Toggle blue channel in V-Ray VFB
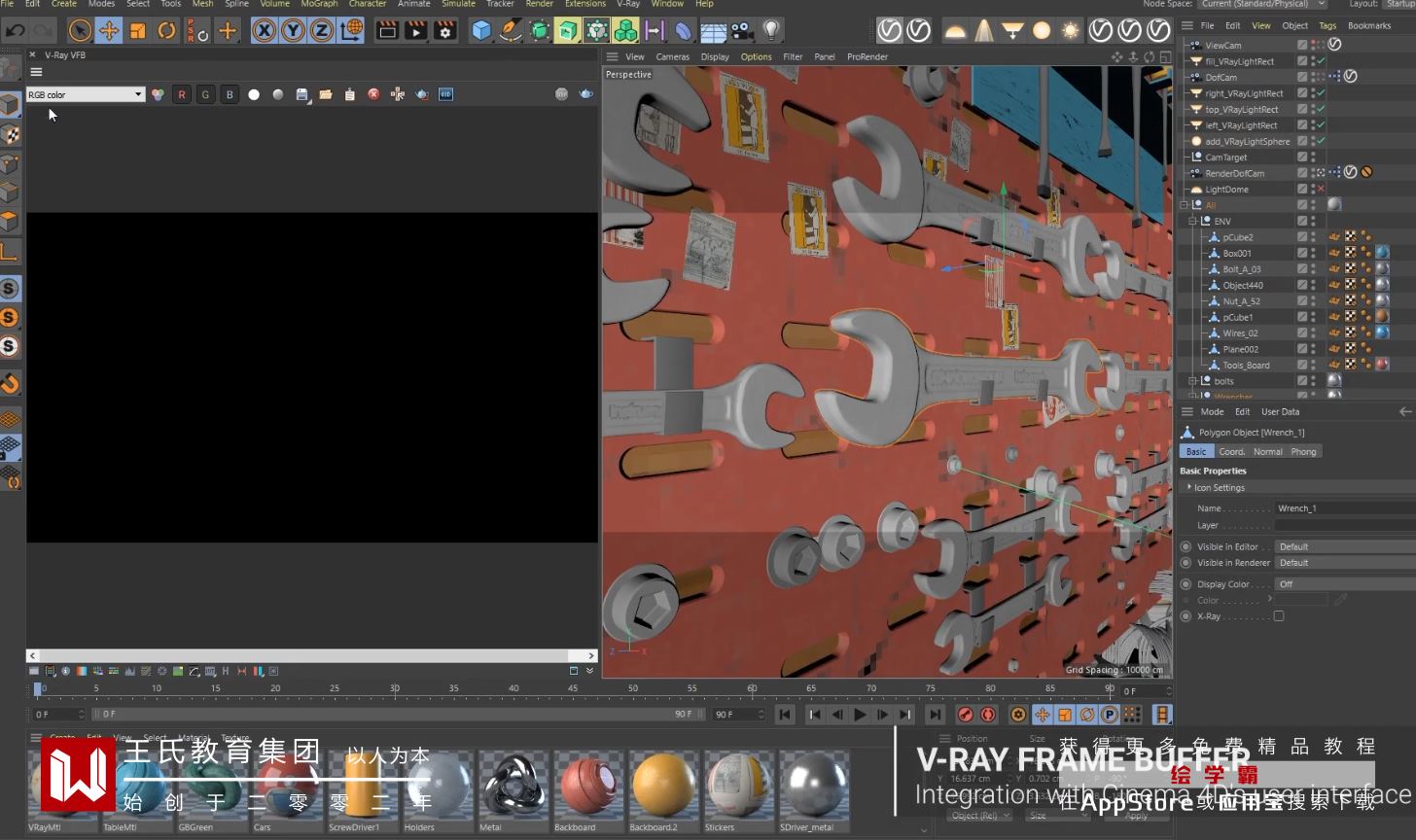1416x840 pixels. click(x=230, y=94)
